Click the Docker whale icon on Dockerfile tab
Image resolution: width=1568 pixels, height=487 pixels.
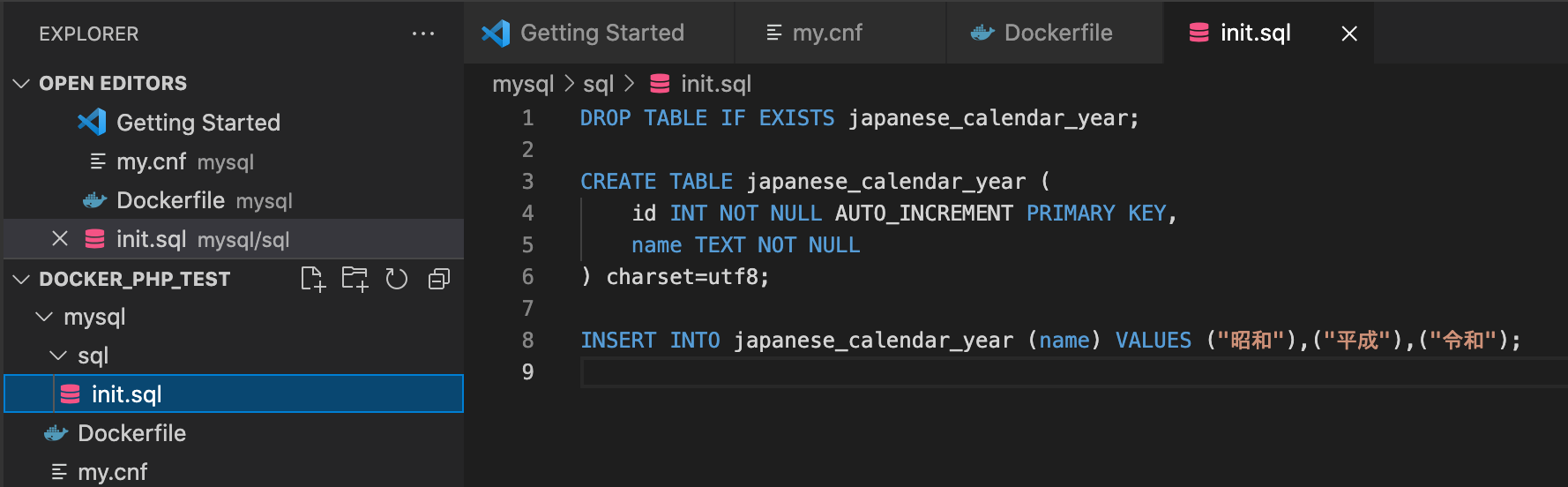click(x=982, y=34)
